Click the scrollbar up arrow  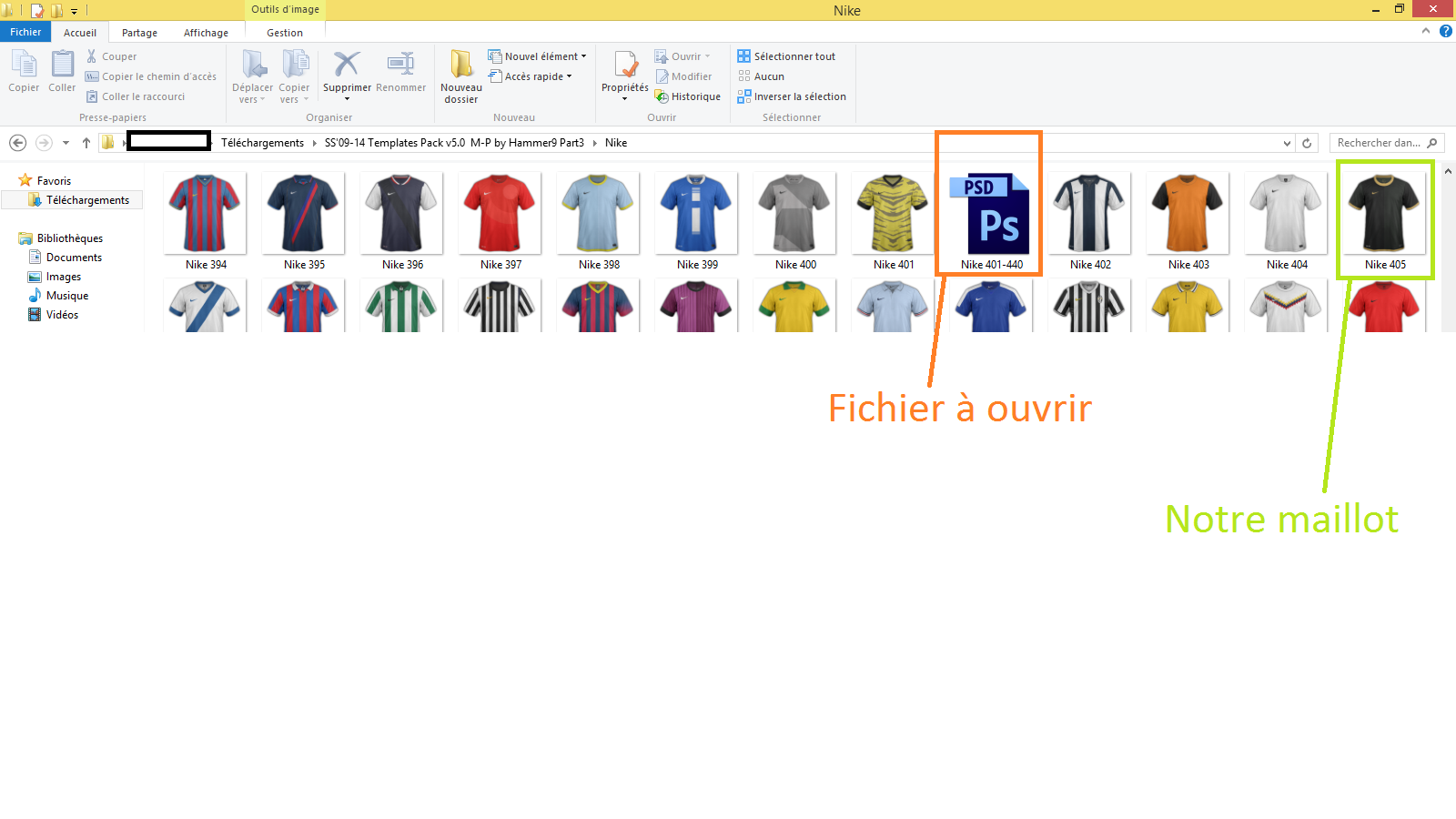click(x=1448, y=171)
